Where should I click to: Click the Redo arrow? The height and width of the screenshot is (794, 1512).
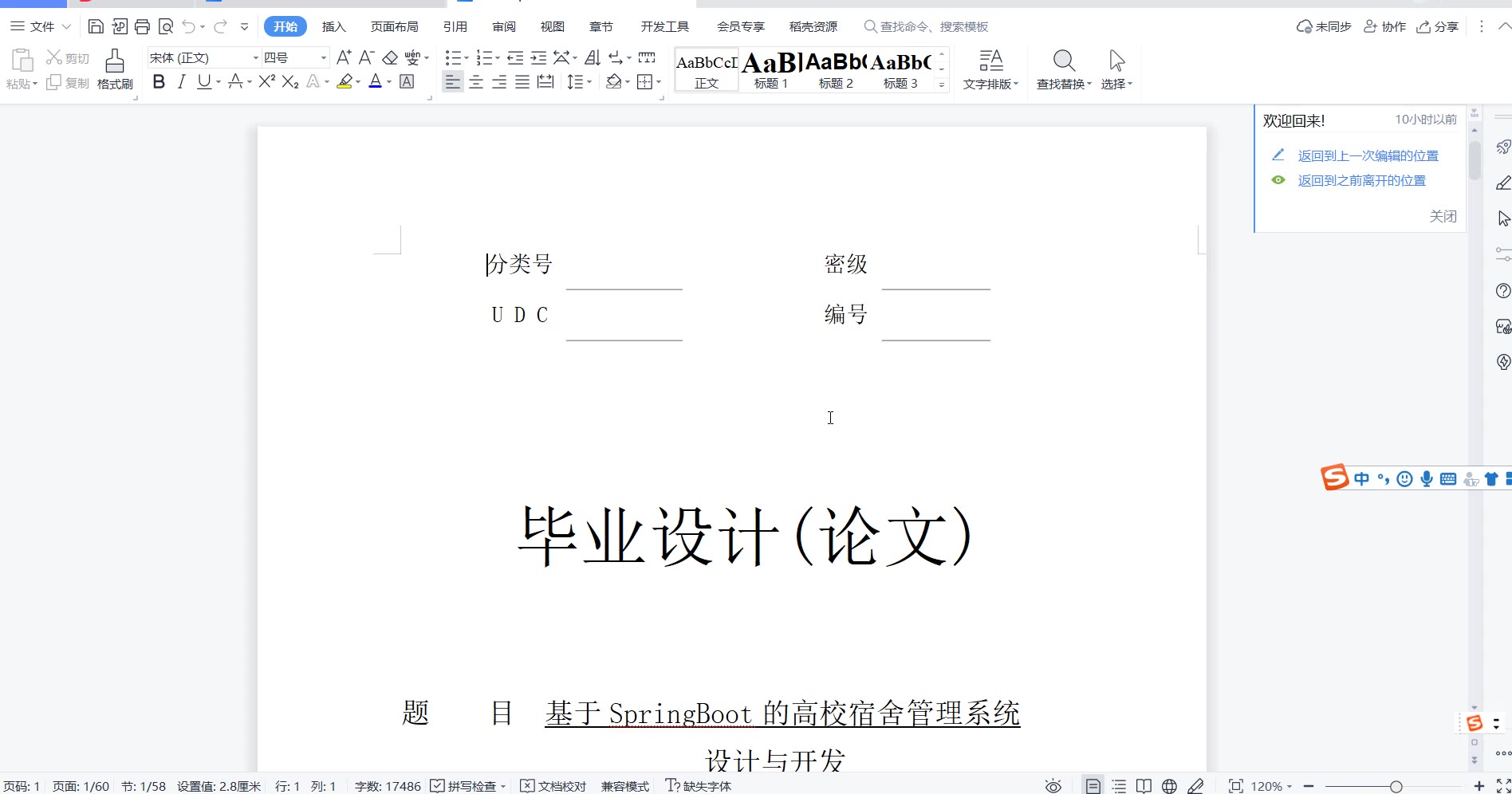point(220,27)
